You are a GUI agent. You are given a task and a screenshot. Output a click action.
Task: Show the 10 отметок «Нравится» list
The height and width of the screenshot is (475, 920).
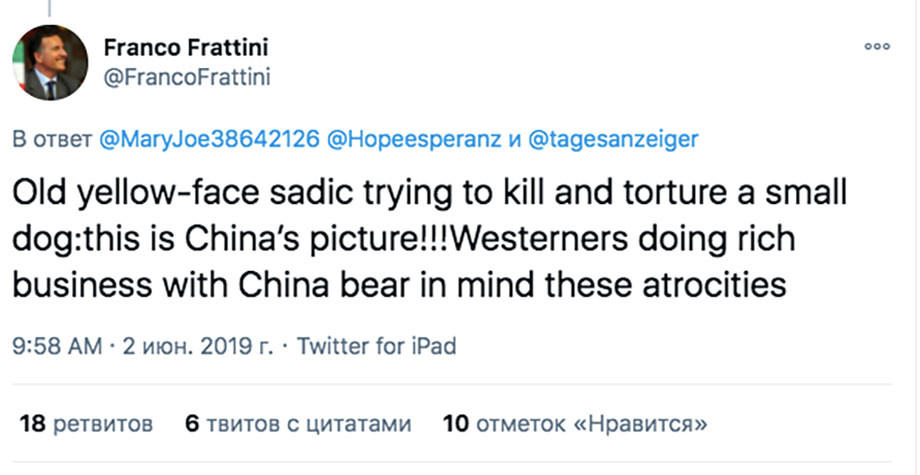(x=575, y=423)
